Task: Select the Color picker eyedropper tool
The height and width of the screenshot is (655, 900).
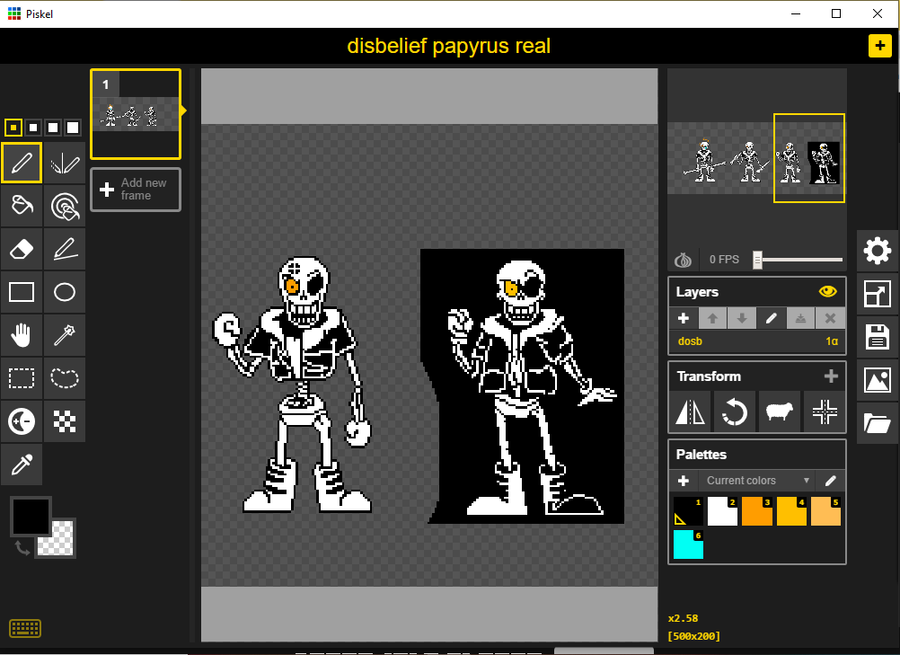Action: 22,464
